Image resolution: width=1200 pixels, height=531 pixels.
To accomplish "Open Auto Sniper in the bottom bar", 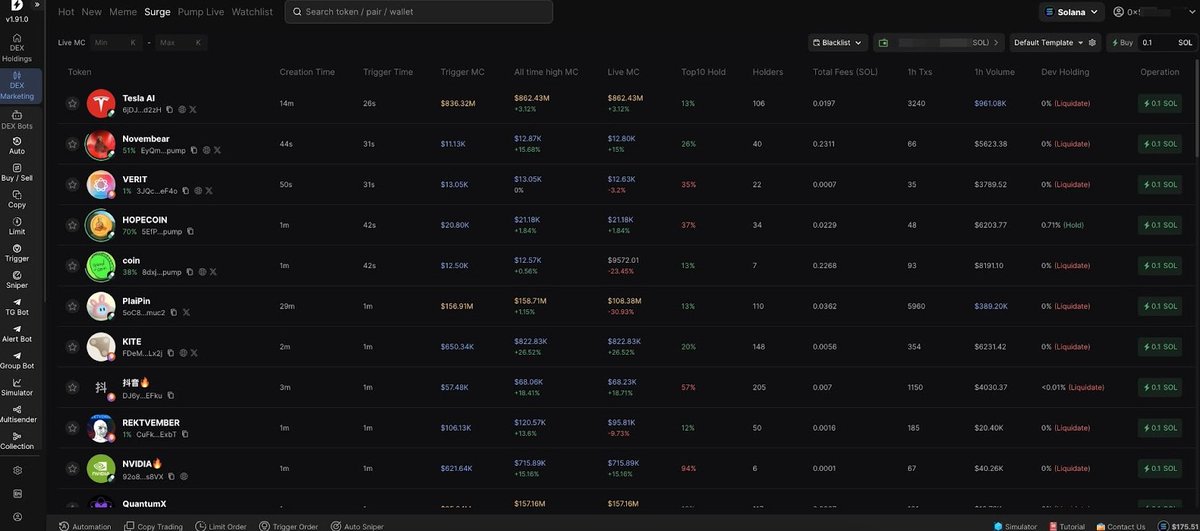I will click(x=359, y=525).
